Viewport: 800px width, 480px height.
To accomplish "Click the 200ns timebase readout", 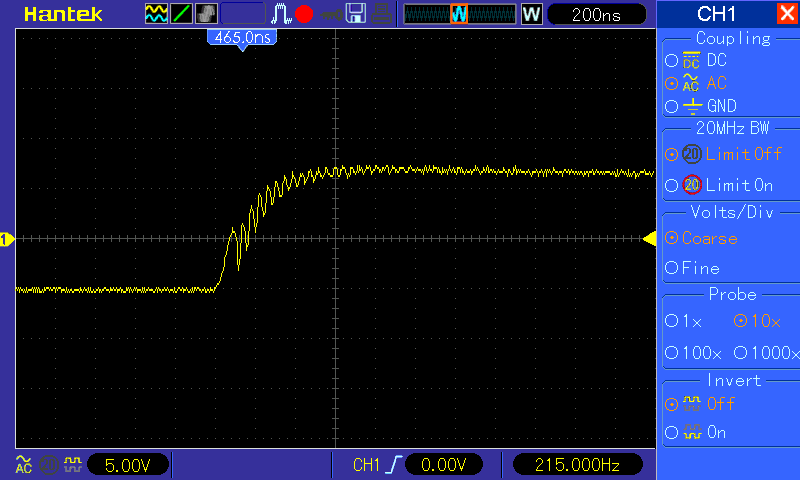I will click(x=596, y=14).
